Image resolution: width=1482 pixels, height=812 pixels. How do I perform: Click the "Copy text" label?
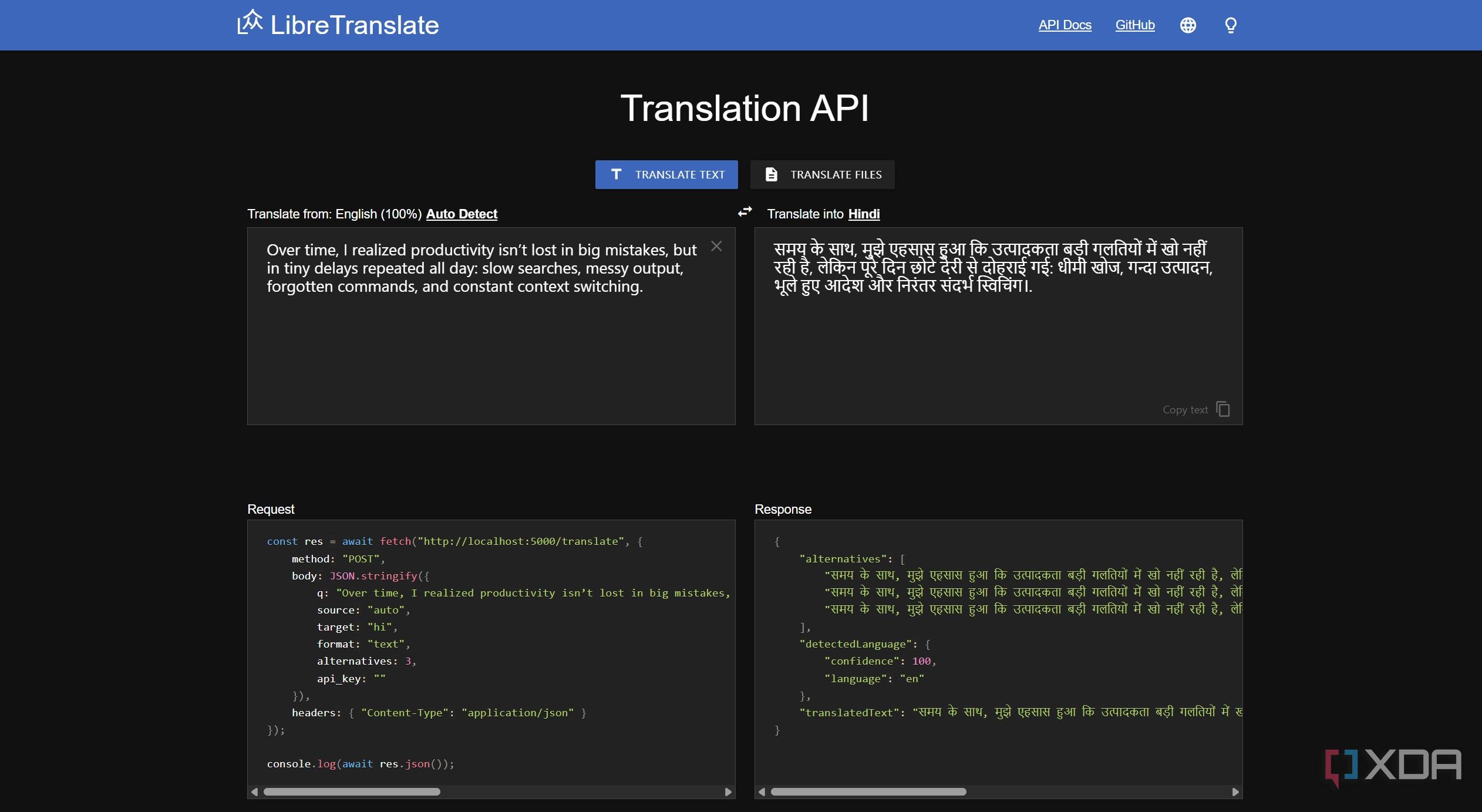[x=1185, y=410]
